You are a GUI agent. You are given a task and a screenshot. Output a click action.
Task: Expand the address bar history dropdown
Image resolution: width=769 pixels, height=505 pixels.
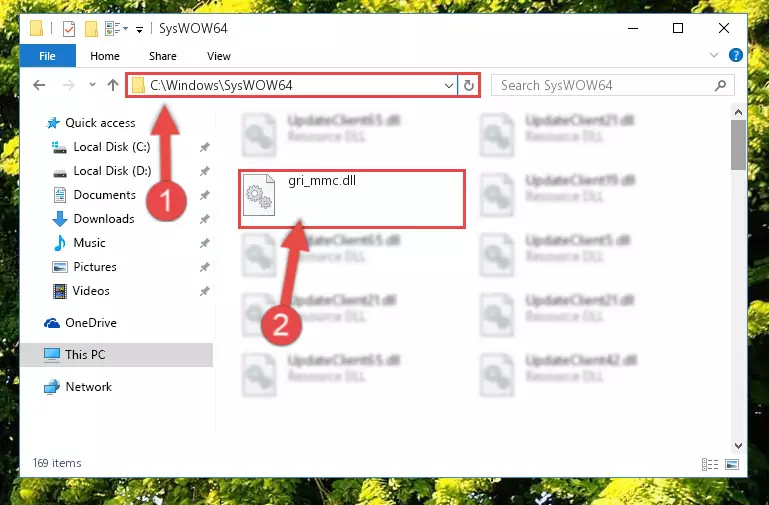448,86
